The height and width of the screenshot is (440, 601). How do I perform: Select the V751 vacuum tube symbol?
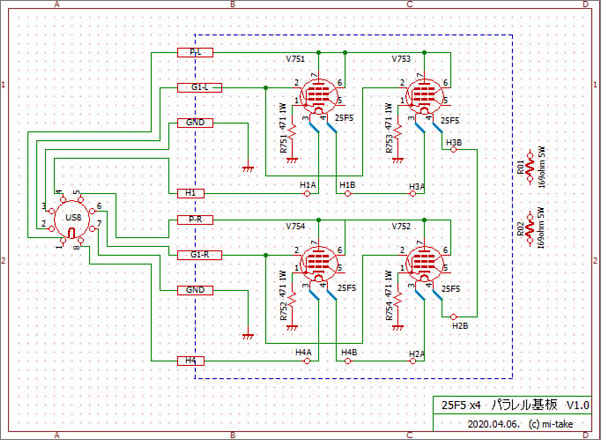(318, 98)
